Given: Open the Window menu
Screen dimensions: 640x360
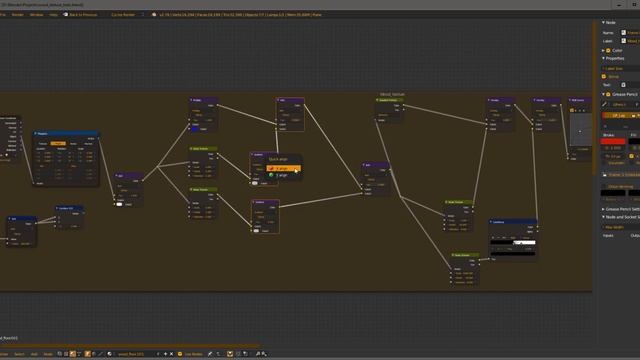Looking at the screenshot, I should pyautogui.click(x=36, y=15).
